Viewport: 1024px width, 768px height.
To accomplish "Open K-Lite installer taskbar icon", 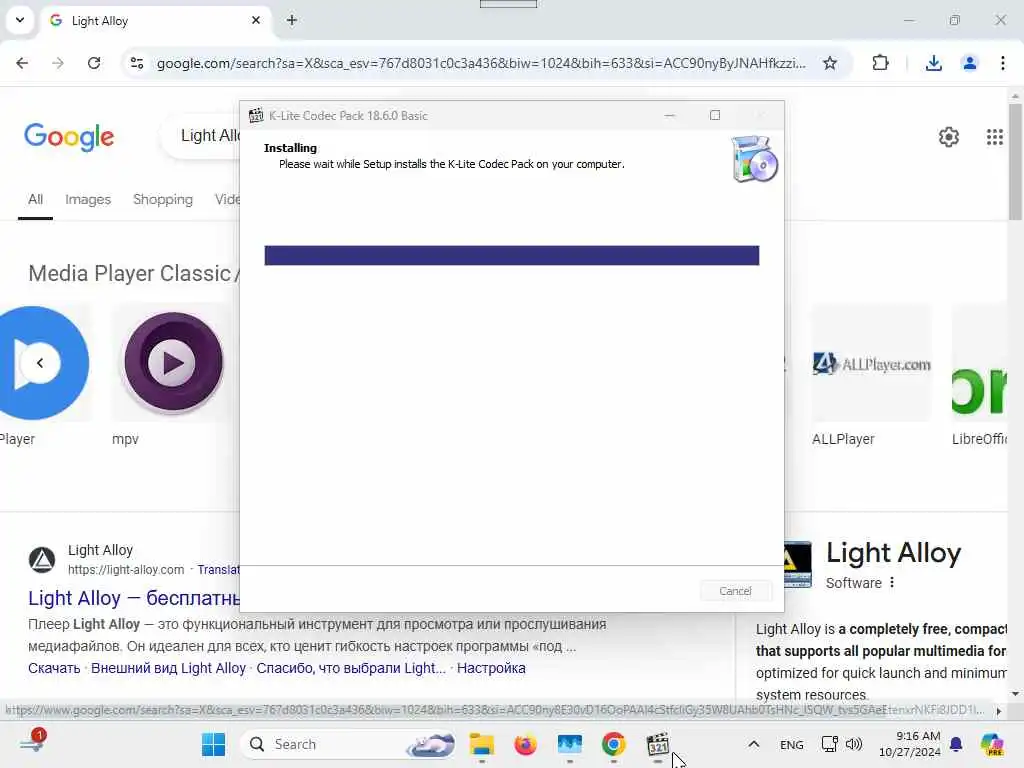I will tap(658, 744).
